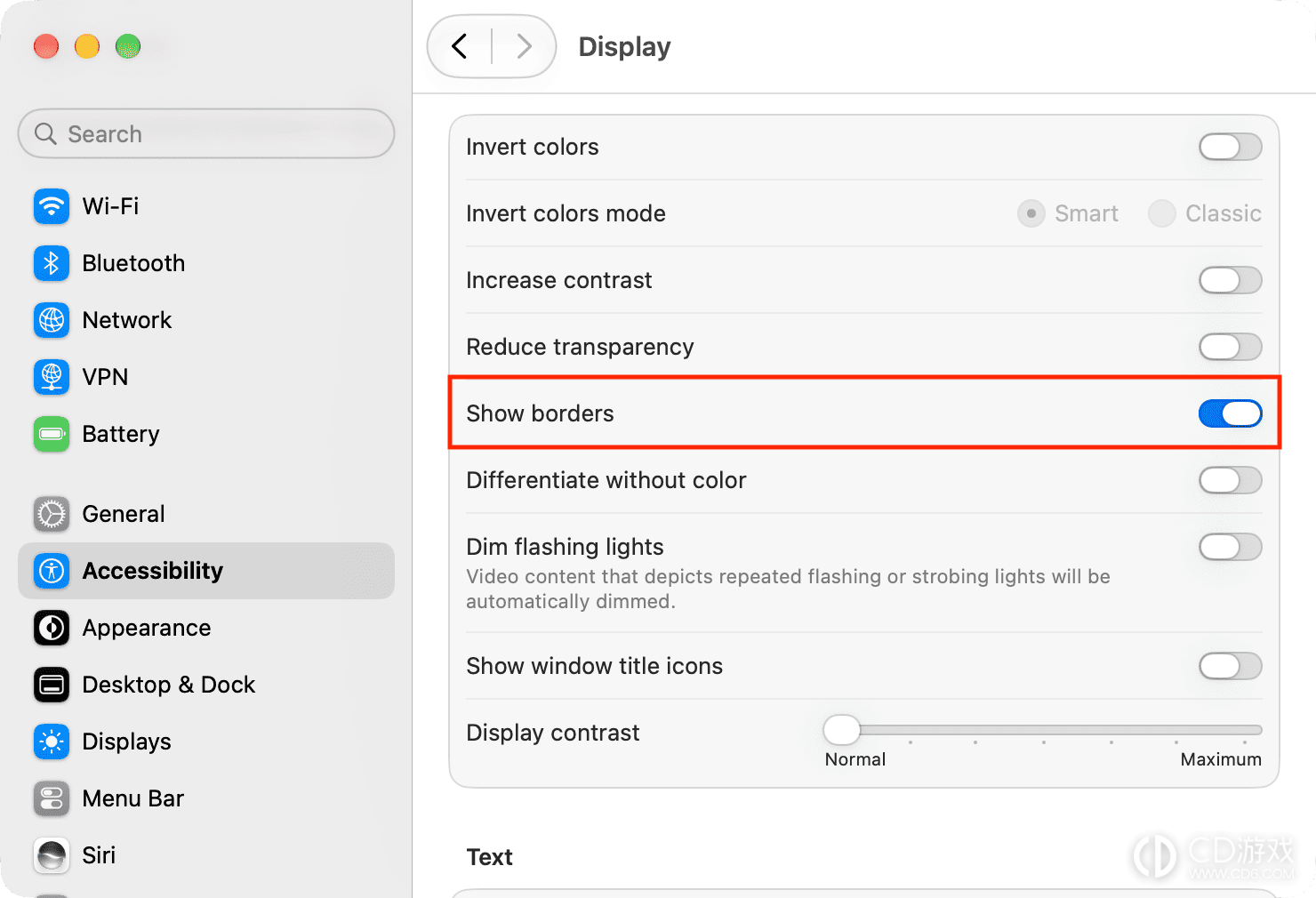Open the Wi-Fi icon in sidebar
Image resolution: width=1316 pixels, height=898 pixels.
52,206
